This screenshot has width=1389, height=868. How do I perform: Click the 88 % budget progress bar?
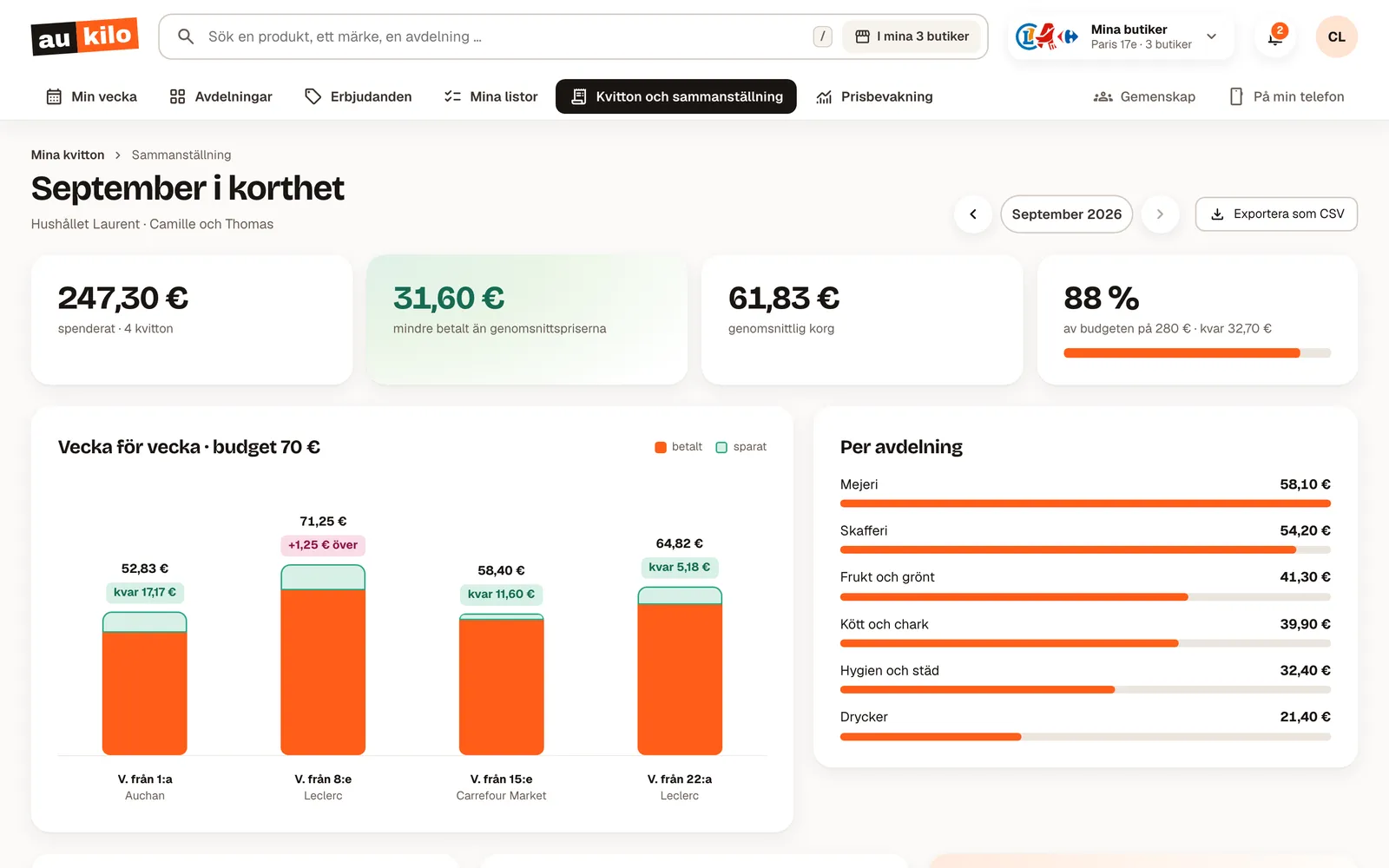tap(1196, 353)
